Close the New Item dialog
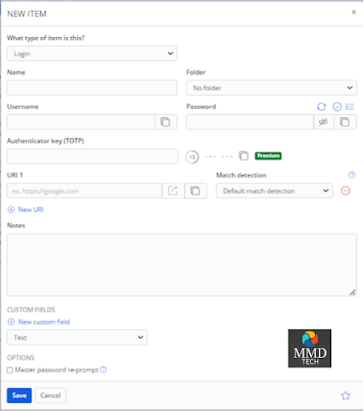The image size is (364, 411). (354, 12)
